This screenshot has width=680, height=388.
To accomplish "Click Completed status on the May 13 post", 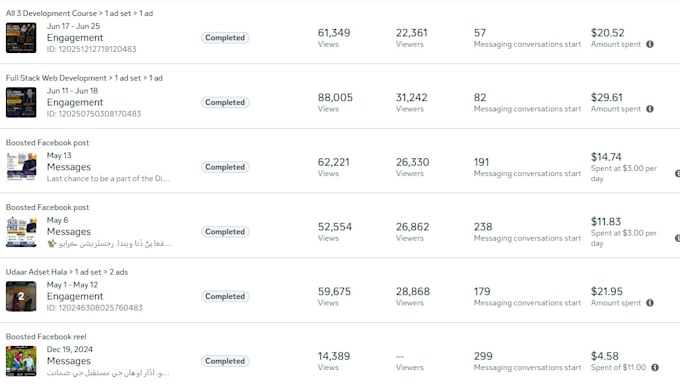I will [x=225, y=167].
